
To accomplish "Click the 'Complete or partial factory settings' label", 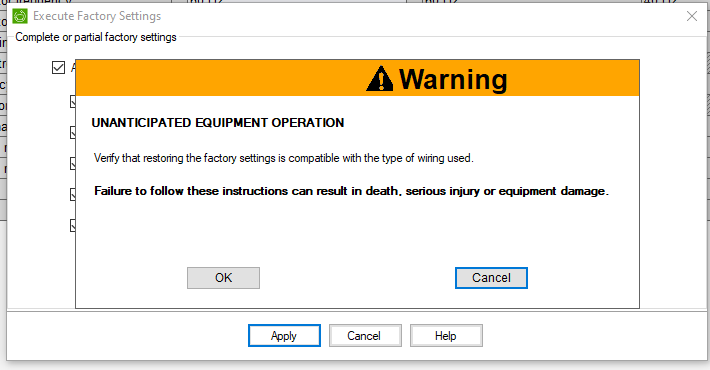I will click(x=96, y=37).
